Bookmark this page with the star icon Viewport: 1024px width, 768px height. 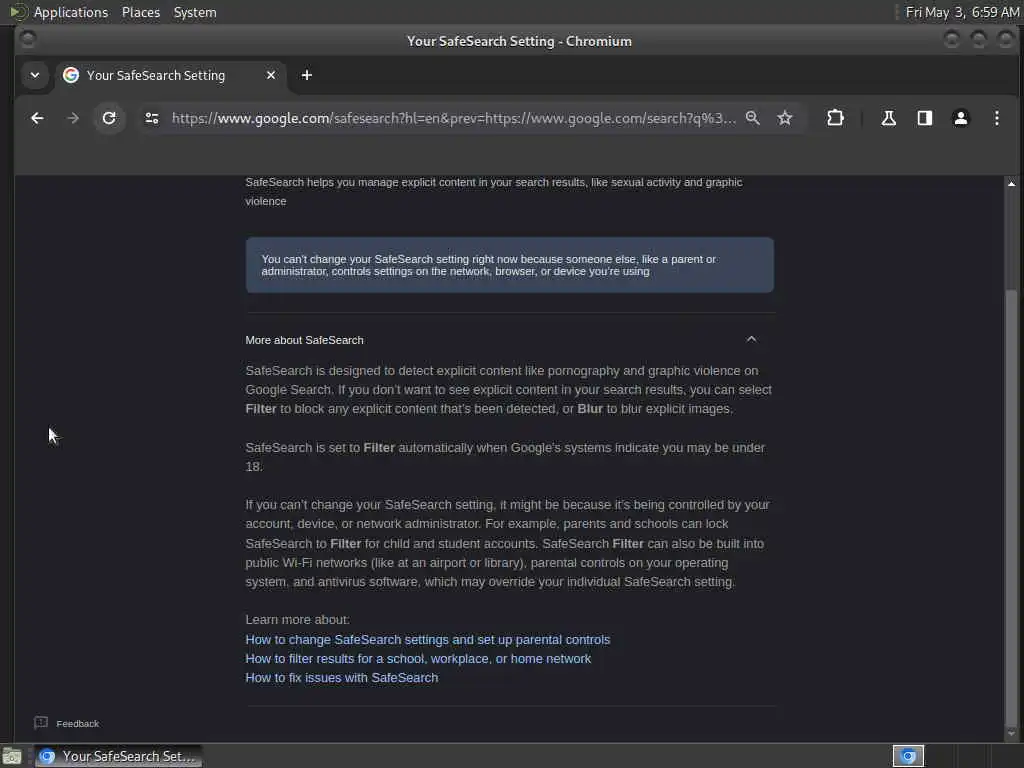785,118
